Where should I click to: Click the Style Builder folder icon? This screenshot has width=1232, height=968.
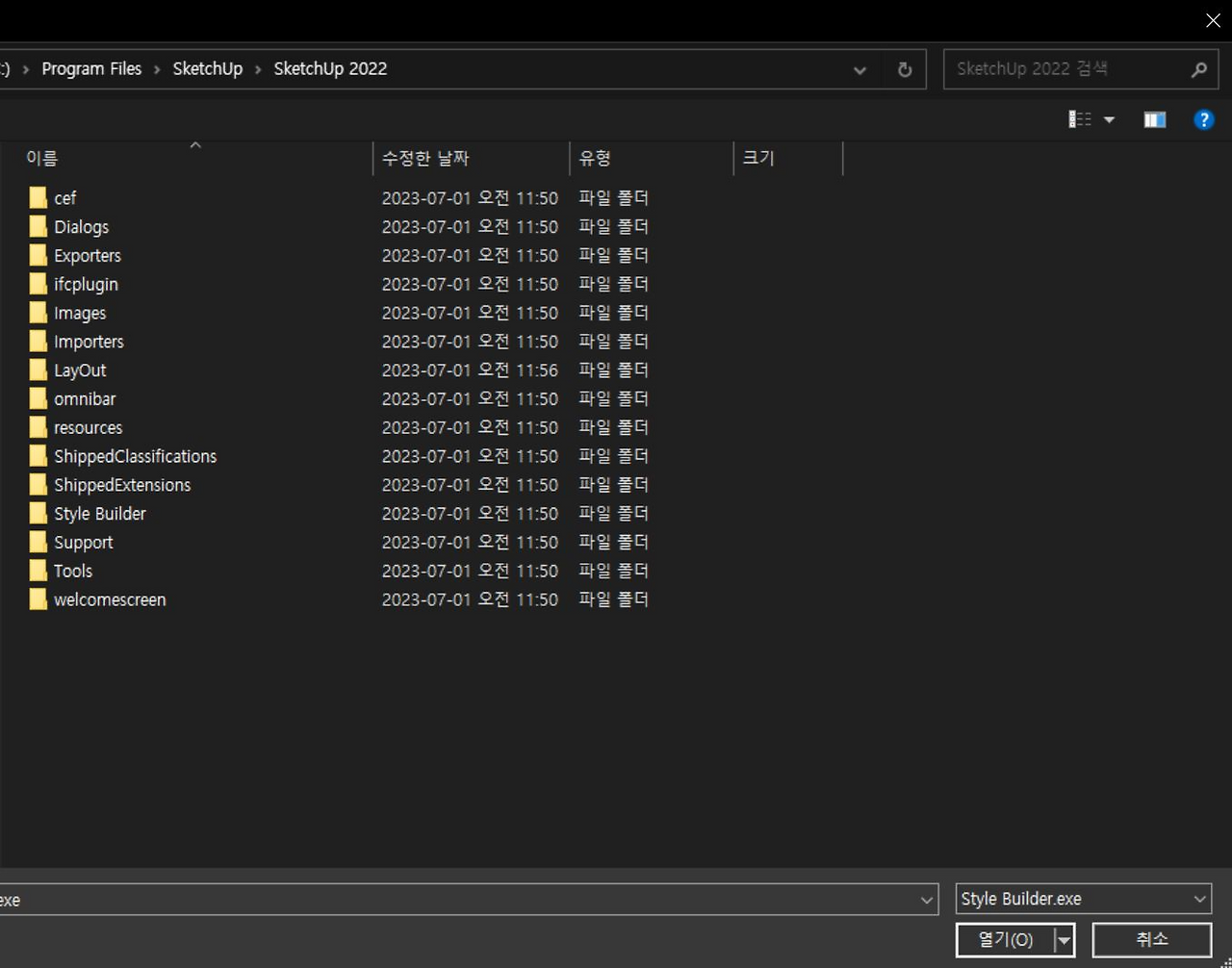(x=38, y=513)
